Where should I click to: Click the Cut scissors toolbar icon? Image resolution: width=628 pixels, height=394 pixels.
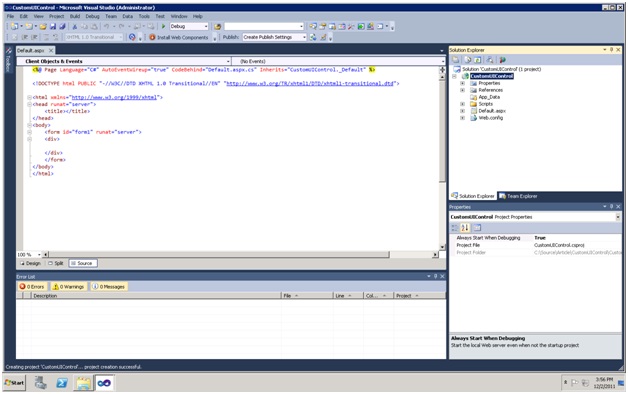[74, 26]
